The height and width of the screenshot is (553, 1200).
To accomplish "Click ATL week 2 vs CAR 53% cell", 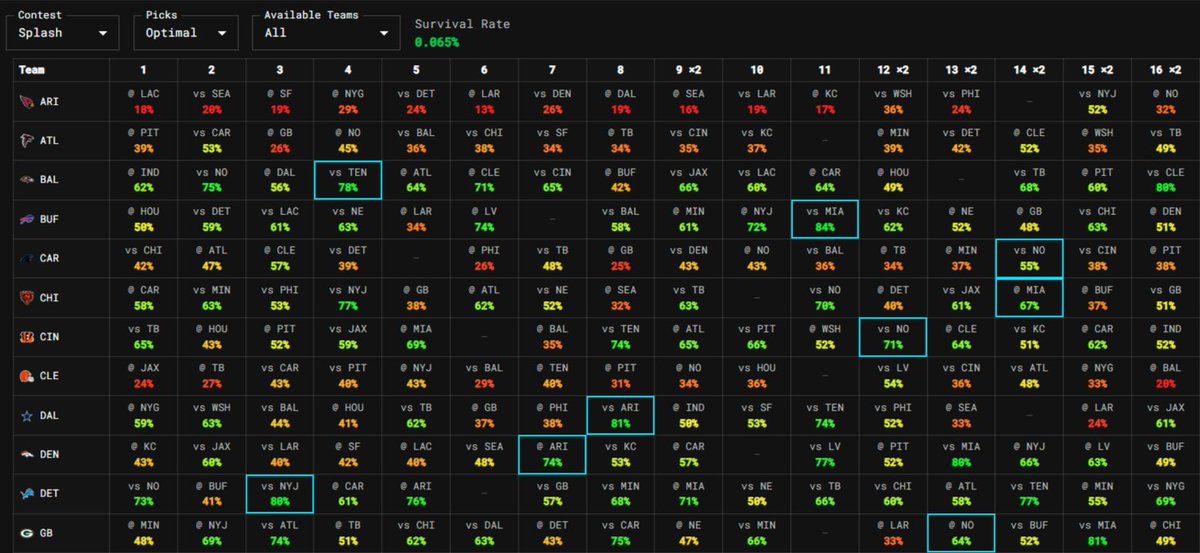I will (x=211, y=141).
